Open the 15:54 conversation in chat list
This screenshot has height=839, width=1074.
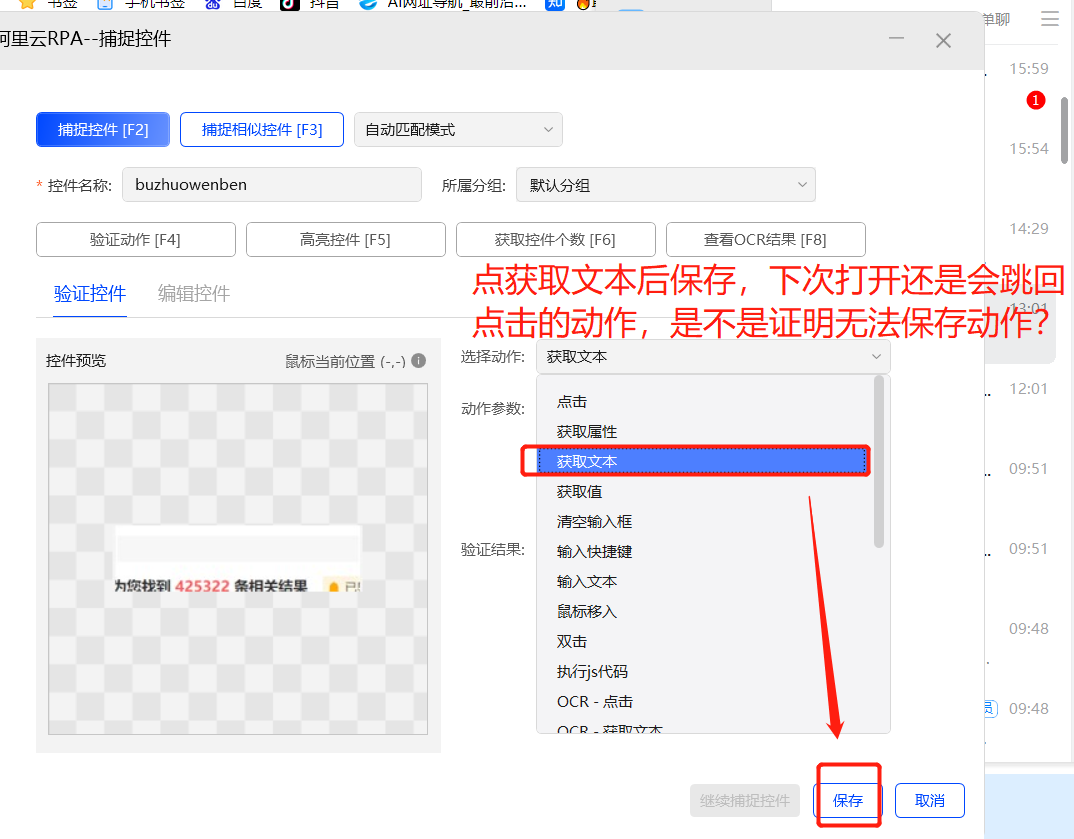coord(1028,149)
